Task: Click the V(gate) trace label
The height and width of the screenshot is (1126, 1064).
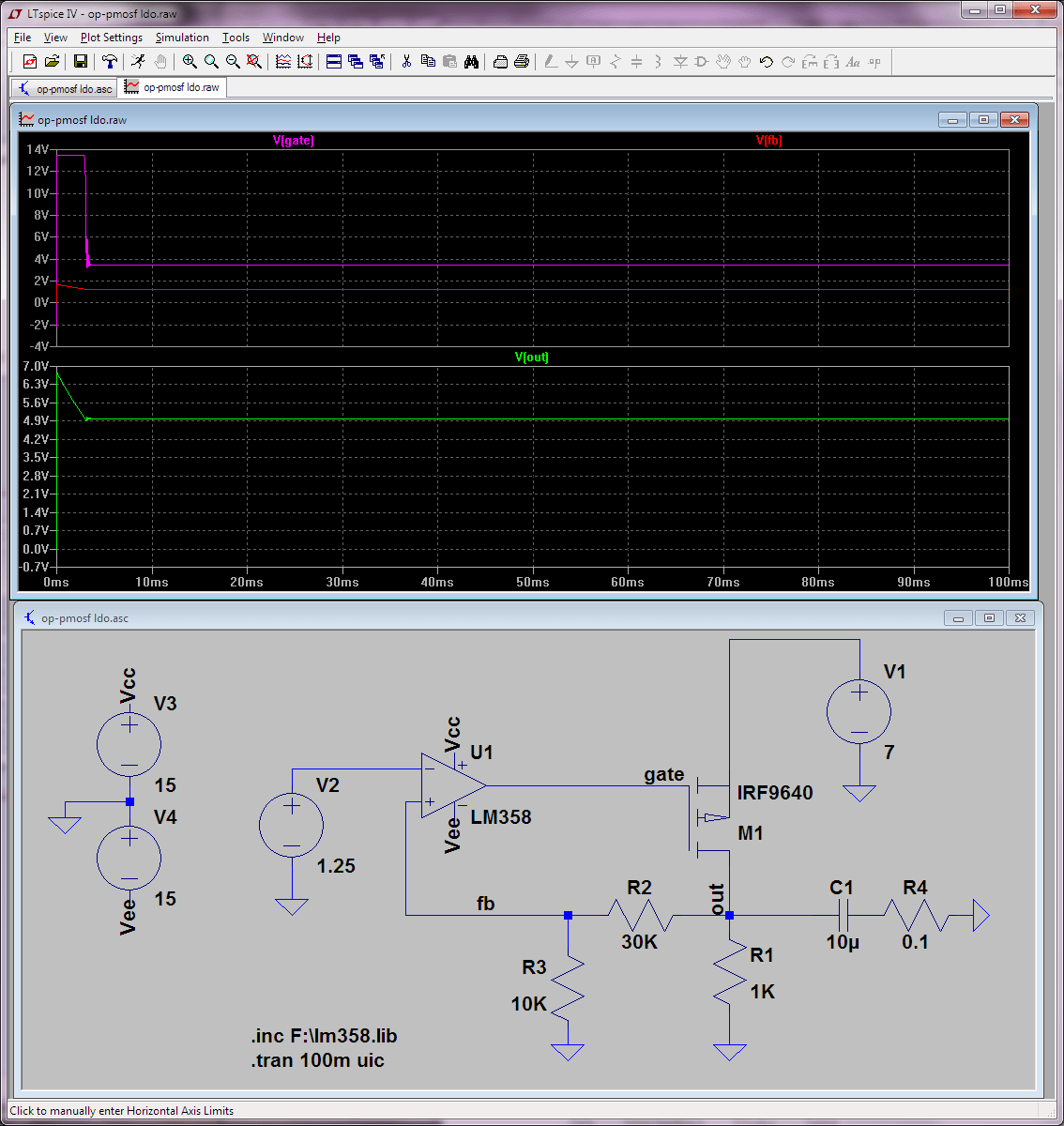Action: (x=293, y=140)
